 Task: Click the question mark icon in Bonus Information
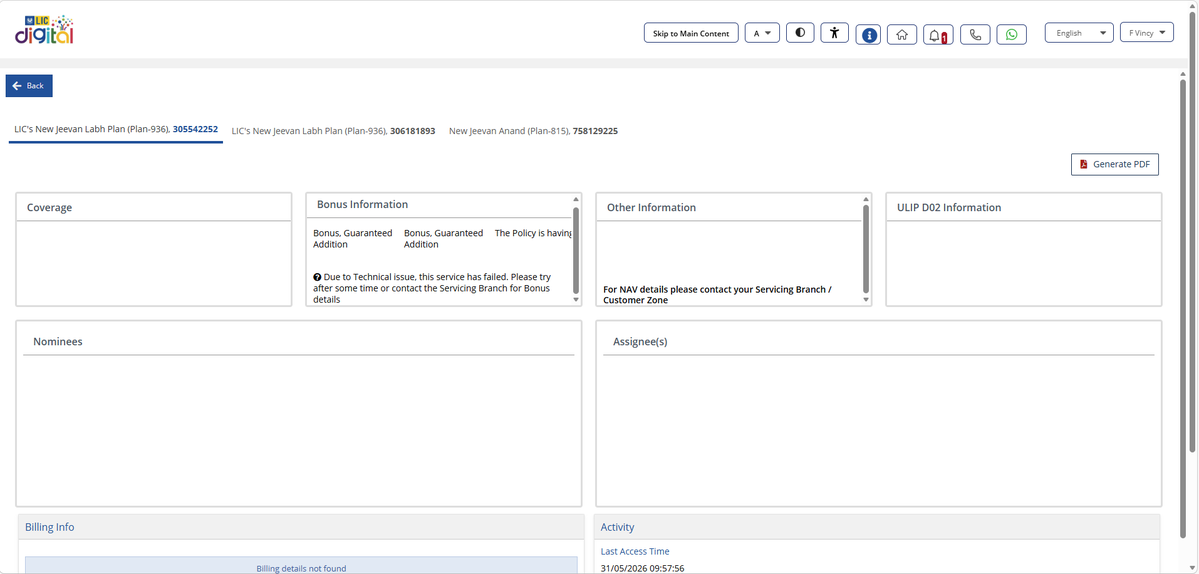click(317, 277)
